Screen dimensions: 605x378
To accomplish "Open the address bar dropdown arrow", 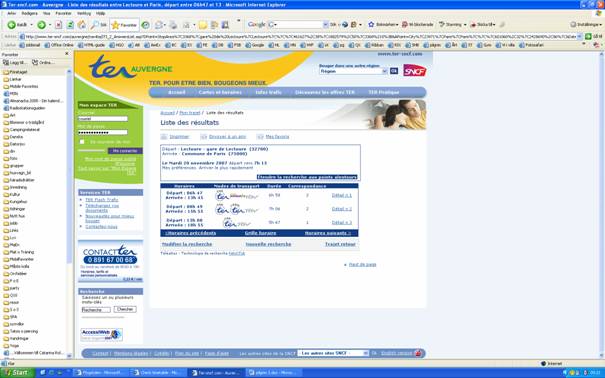I will click(579, 37).
